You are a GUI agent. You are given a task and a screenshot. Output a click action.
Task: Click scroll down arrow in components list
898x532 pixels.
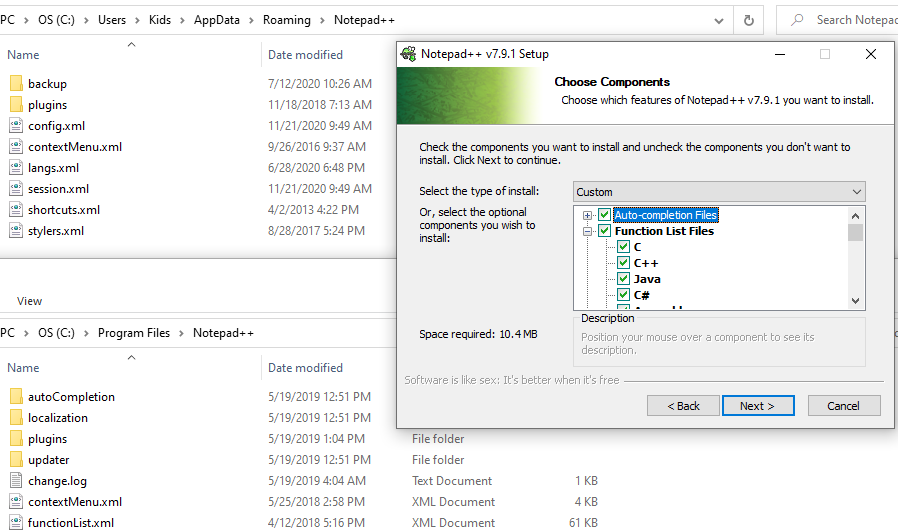[x=856, y=301]
